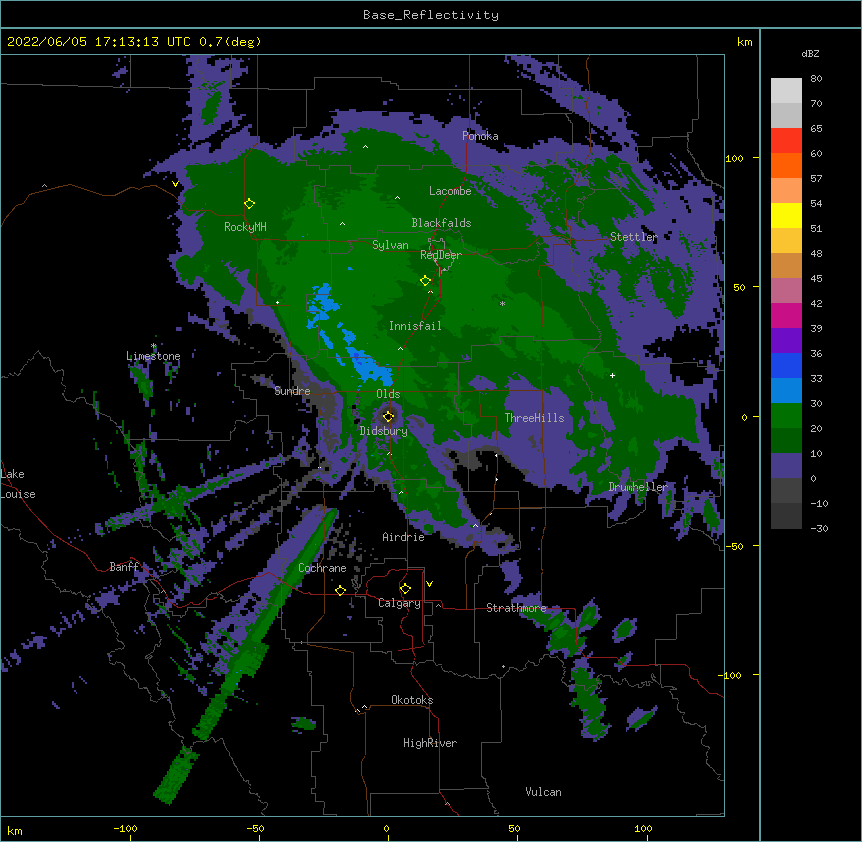
Task: Select the yellow 54 dBZ legend swatch
Action: click(786, 215)
